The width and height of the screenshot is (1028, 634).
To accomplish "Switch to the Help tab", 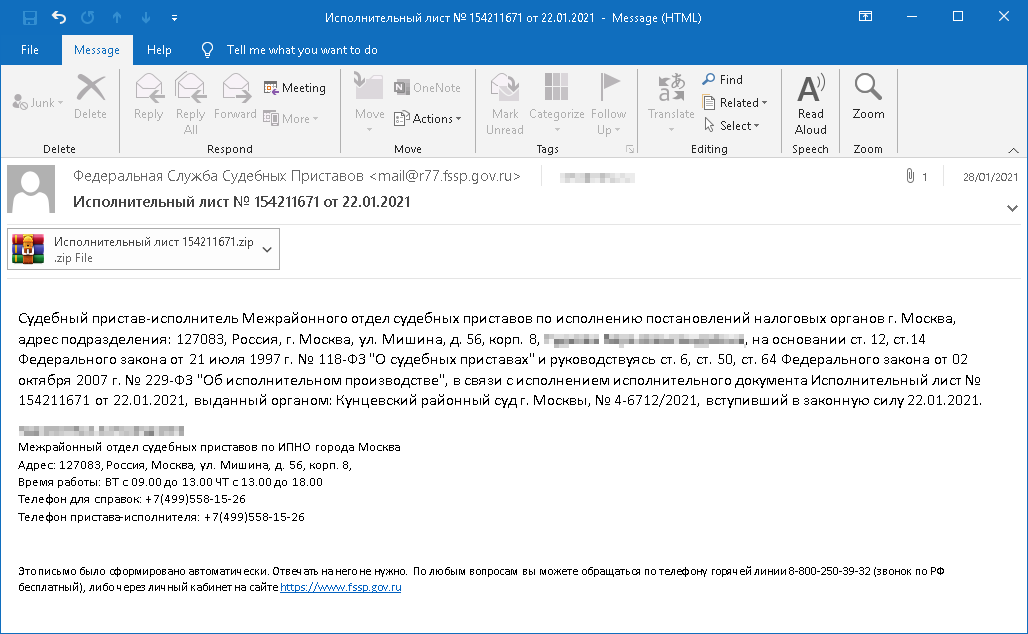I will pyautogui.click(x=159, y=50).
